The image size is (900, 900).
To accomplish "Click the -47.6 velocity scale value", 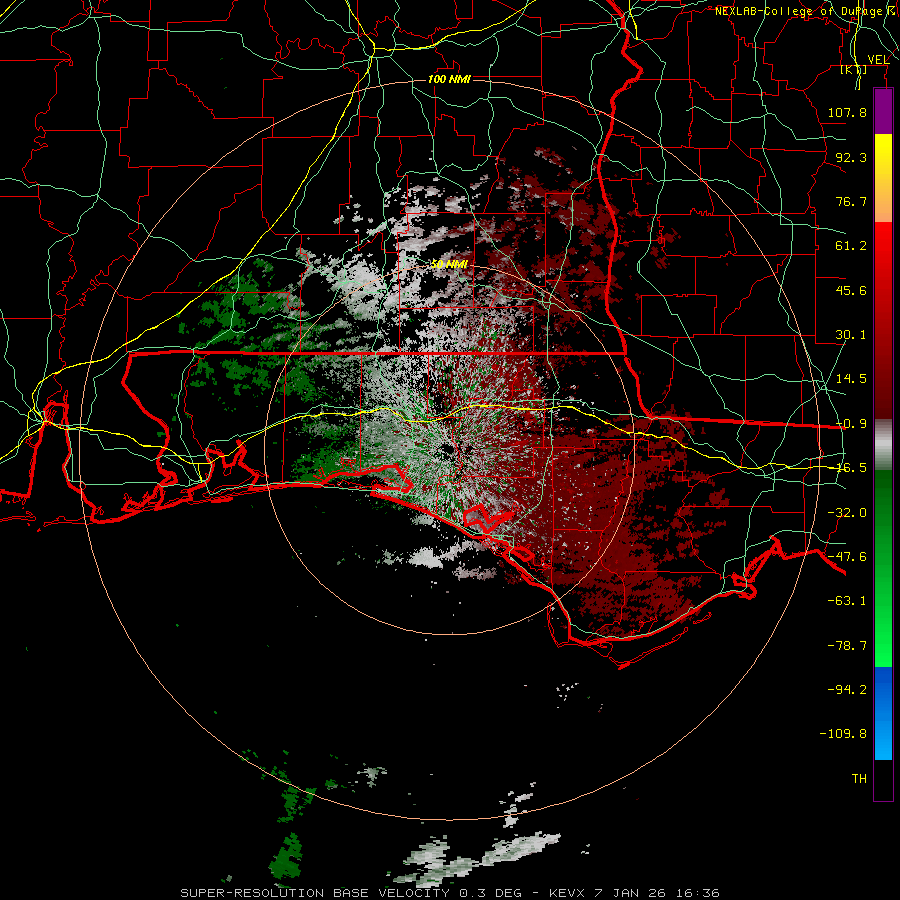I will [847, 557].
